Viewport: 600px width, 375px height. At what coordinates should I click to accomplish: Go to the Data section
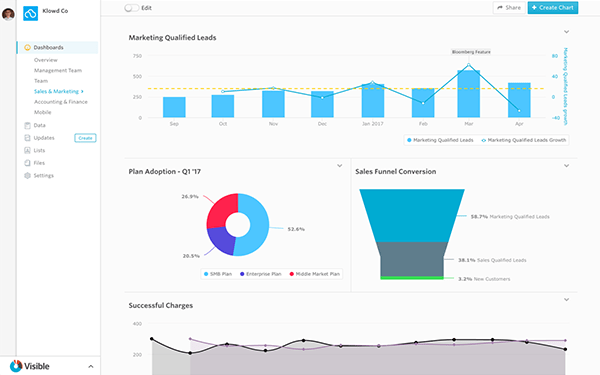(x=39, y=125)
